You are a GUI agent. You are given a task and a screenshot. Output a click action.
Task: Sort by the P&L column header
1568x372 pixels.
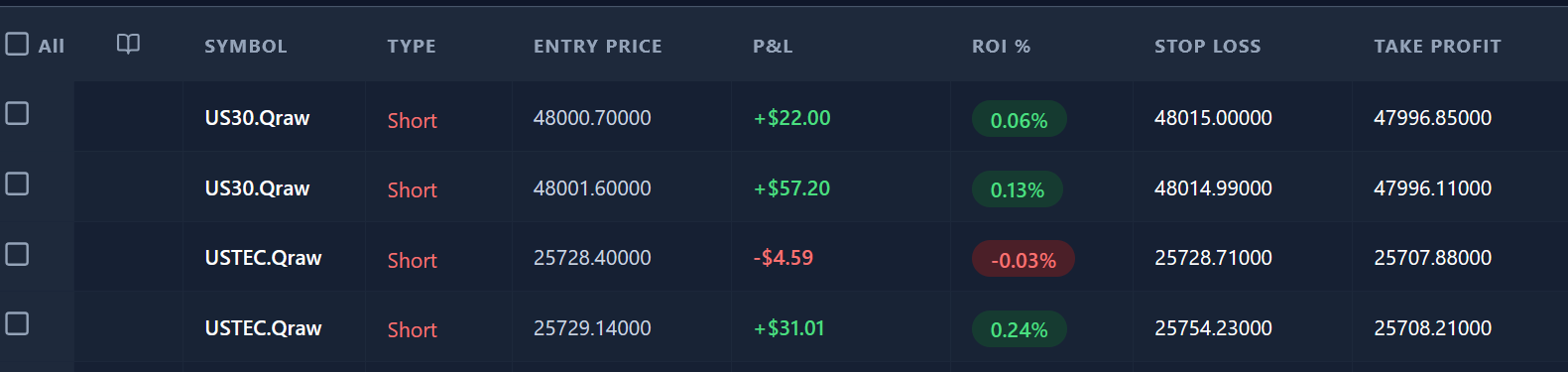pos(773,47)
